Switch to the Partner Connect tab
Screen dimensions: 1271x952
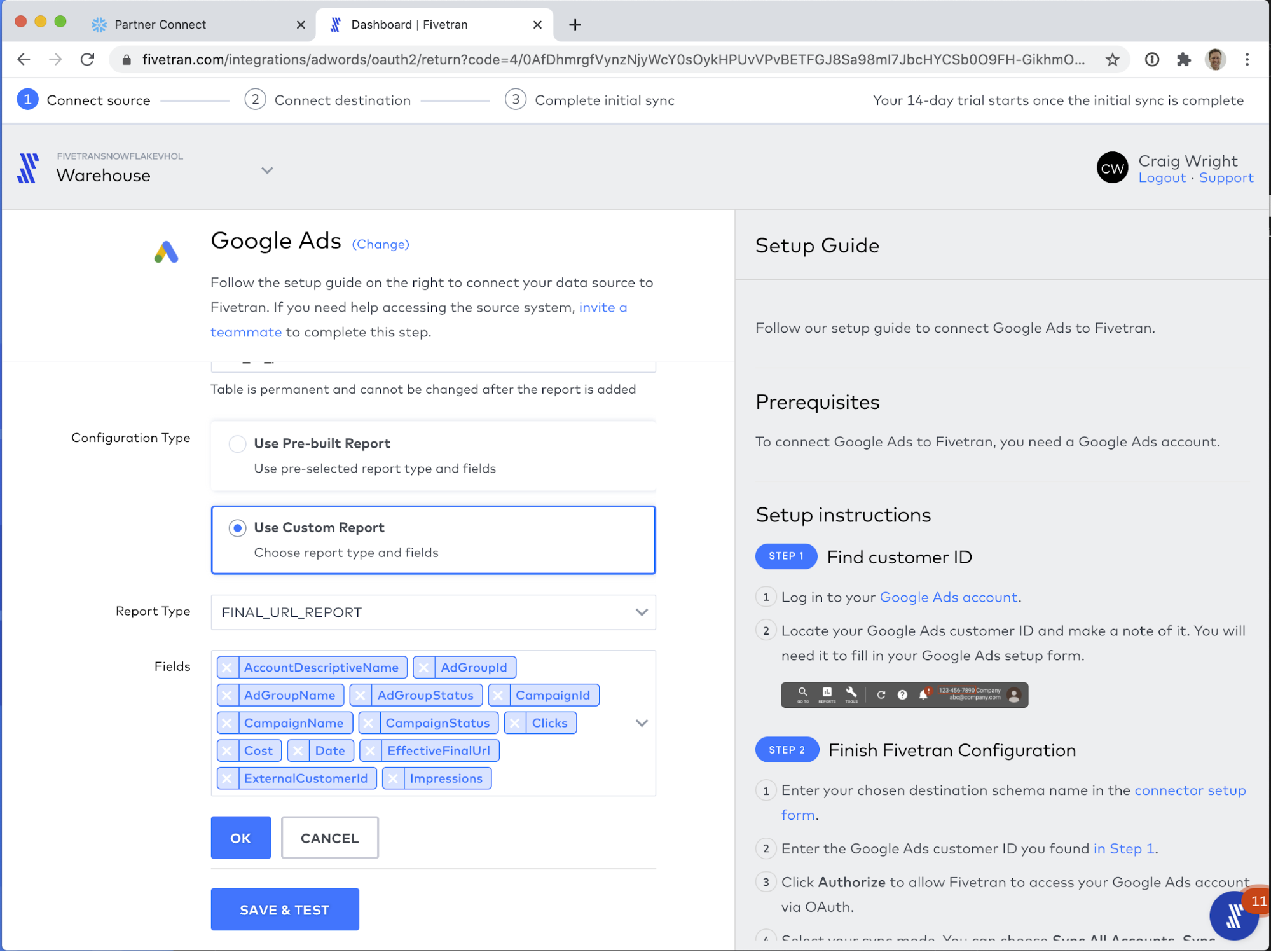coord(161,25)
